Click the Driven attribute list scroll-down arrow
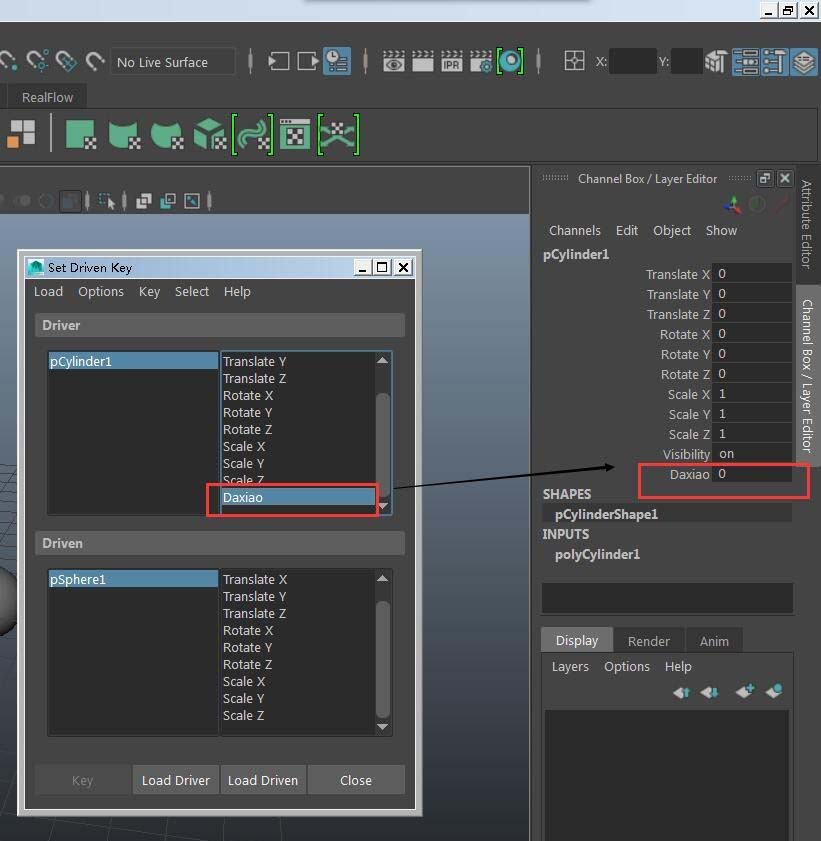The height and width of the screenshot is (841, 821). (x=382, y=727)
